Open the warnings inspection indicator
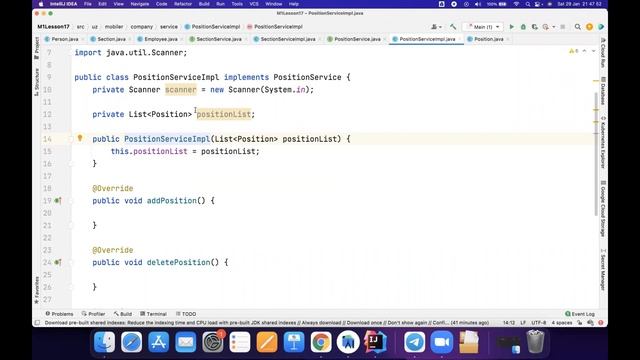The image size is (640, 360). (x=573, y=51)
